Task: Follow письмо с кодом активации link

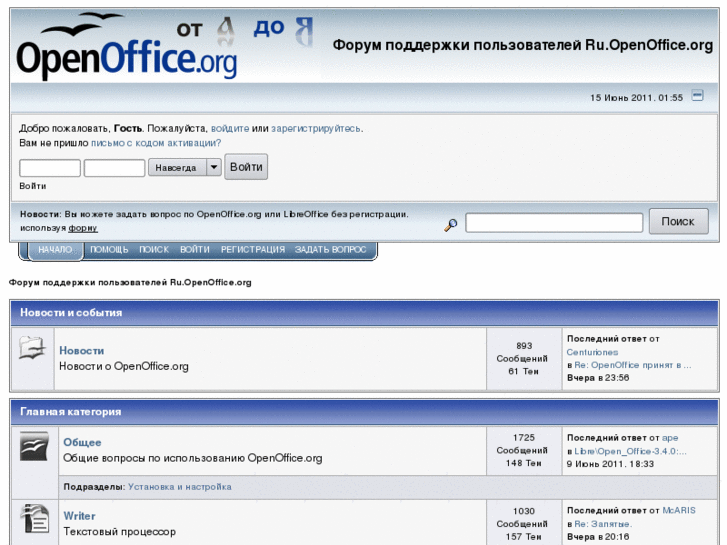Action: tap(156, 143)
